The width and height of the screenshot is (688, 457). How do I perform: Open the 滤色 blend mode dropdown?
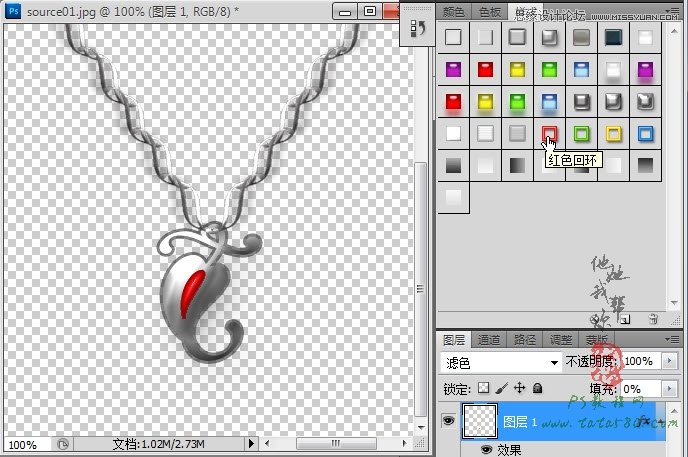click(501, 362)
